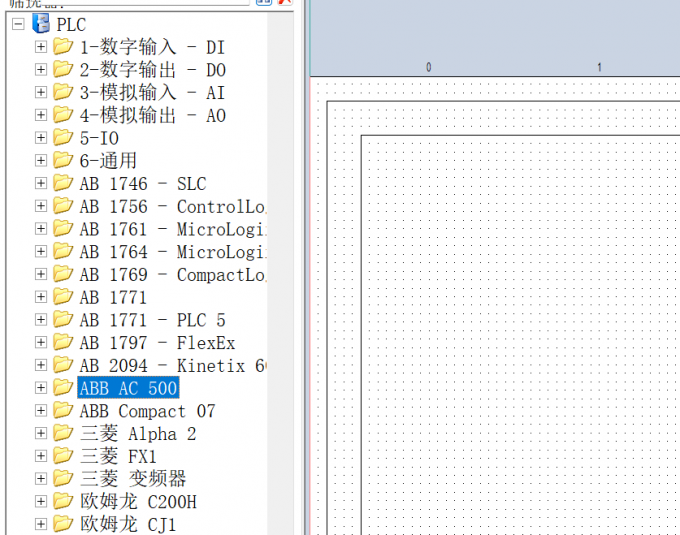Click folder icon of AB 1771 - PLC 5

point(63,319)
